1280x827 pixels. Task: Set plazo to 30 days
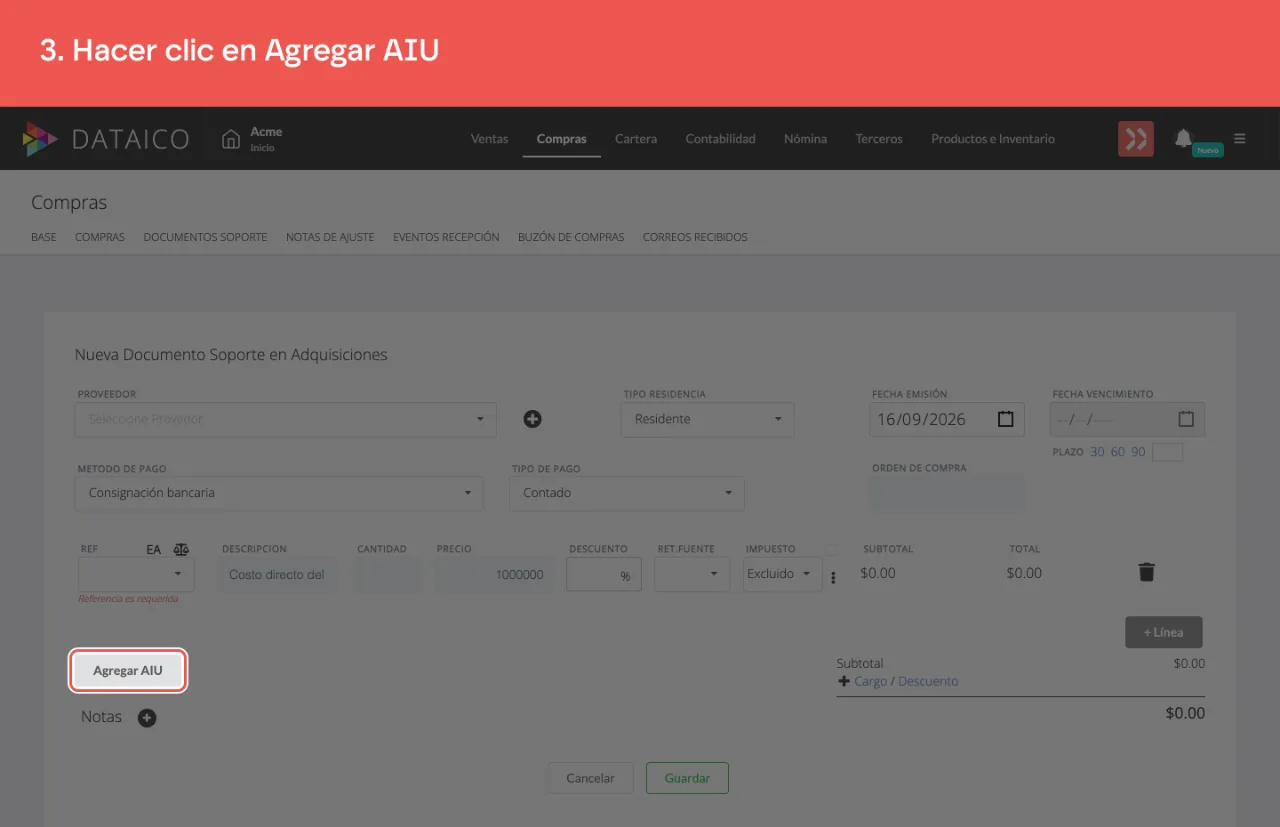pos(1097,452)
